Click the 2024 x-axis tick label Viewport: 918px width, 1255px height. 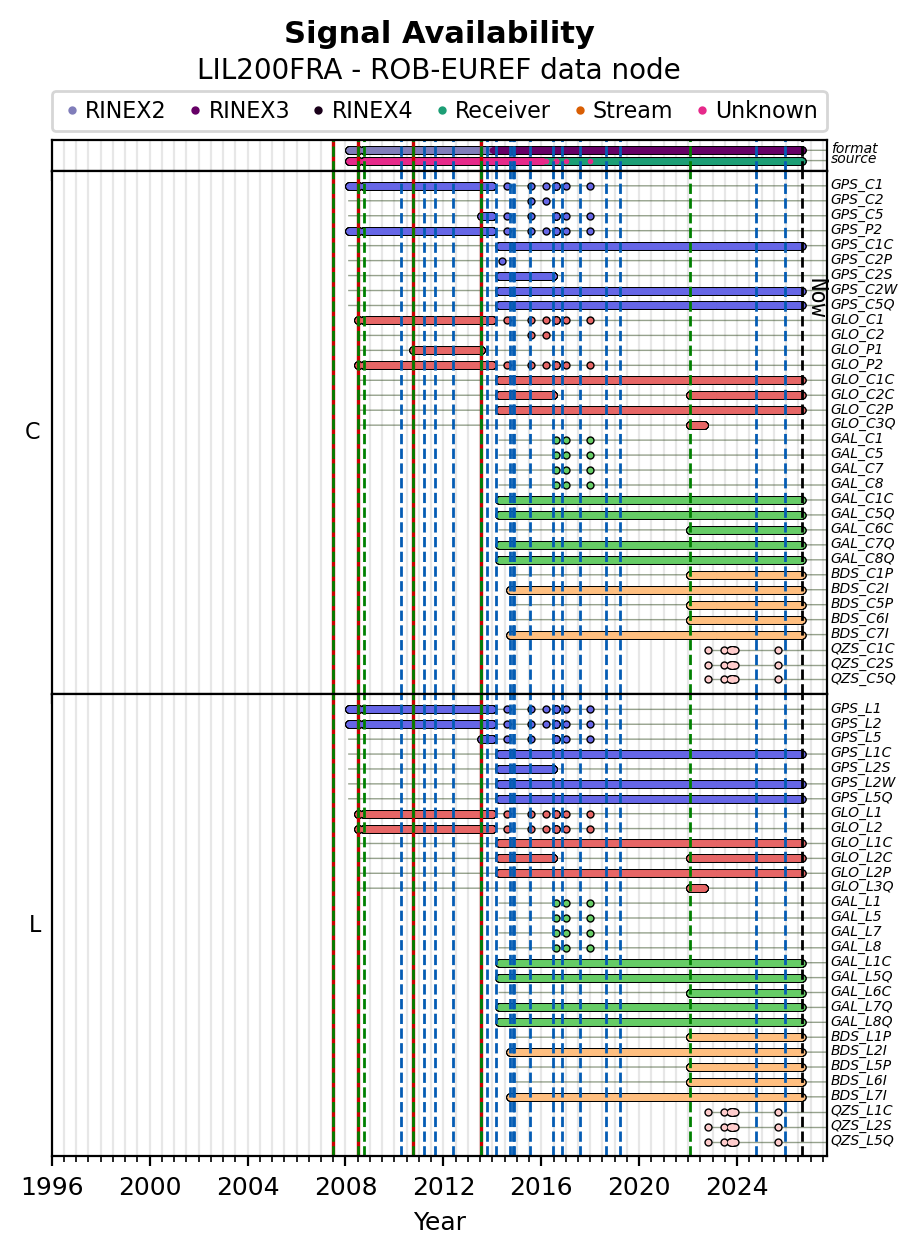click(737, 1185)
